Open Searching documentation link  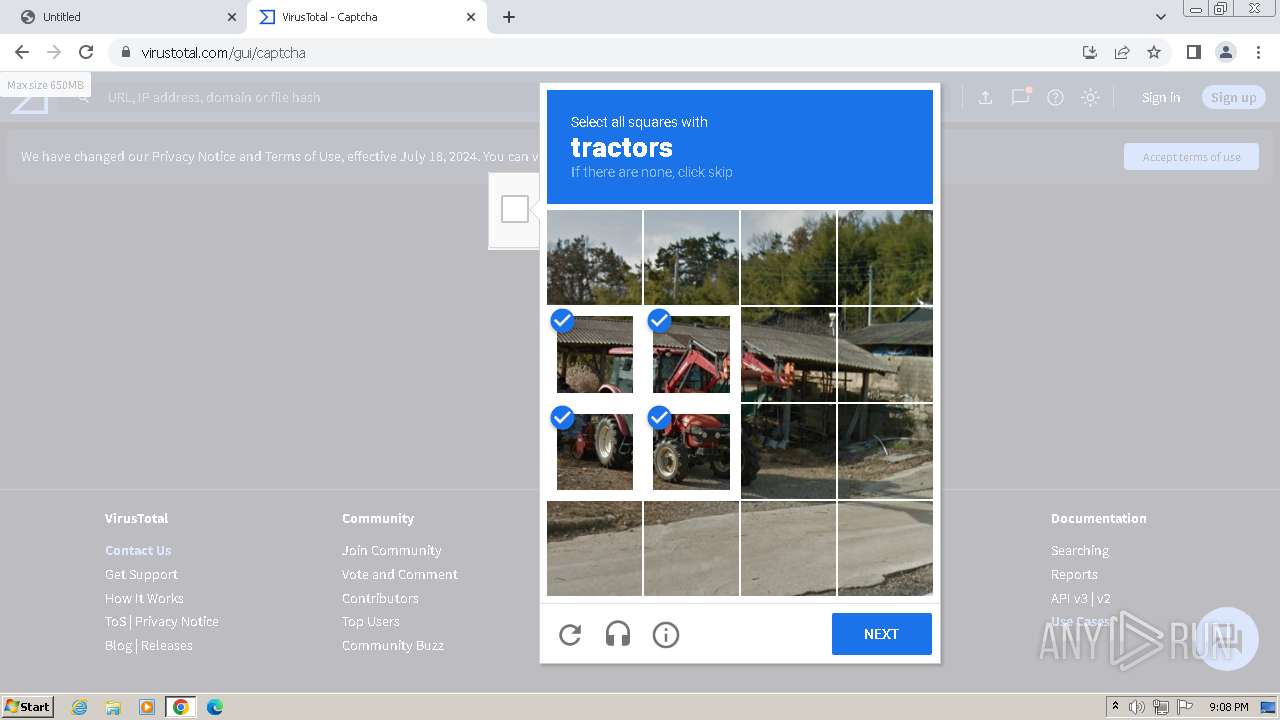tap(1080, 550)
